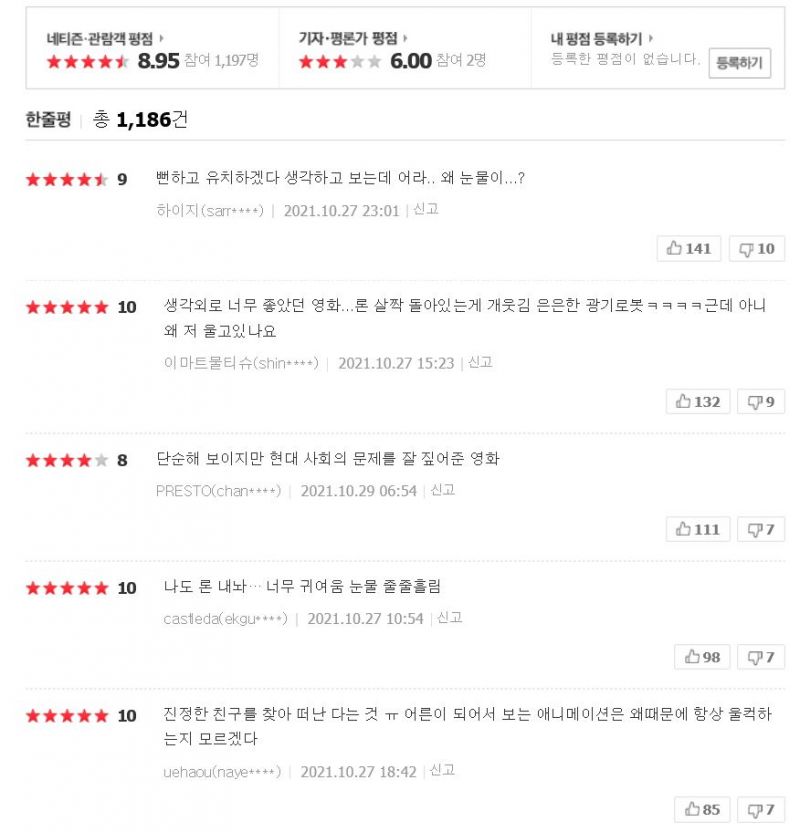Like the uehaou review with 85 likes

click(702, 809)
